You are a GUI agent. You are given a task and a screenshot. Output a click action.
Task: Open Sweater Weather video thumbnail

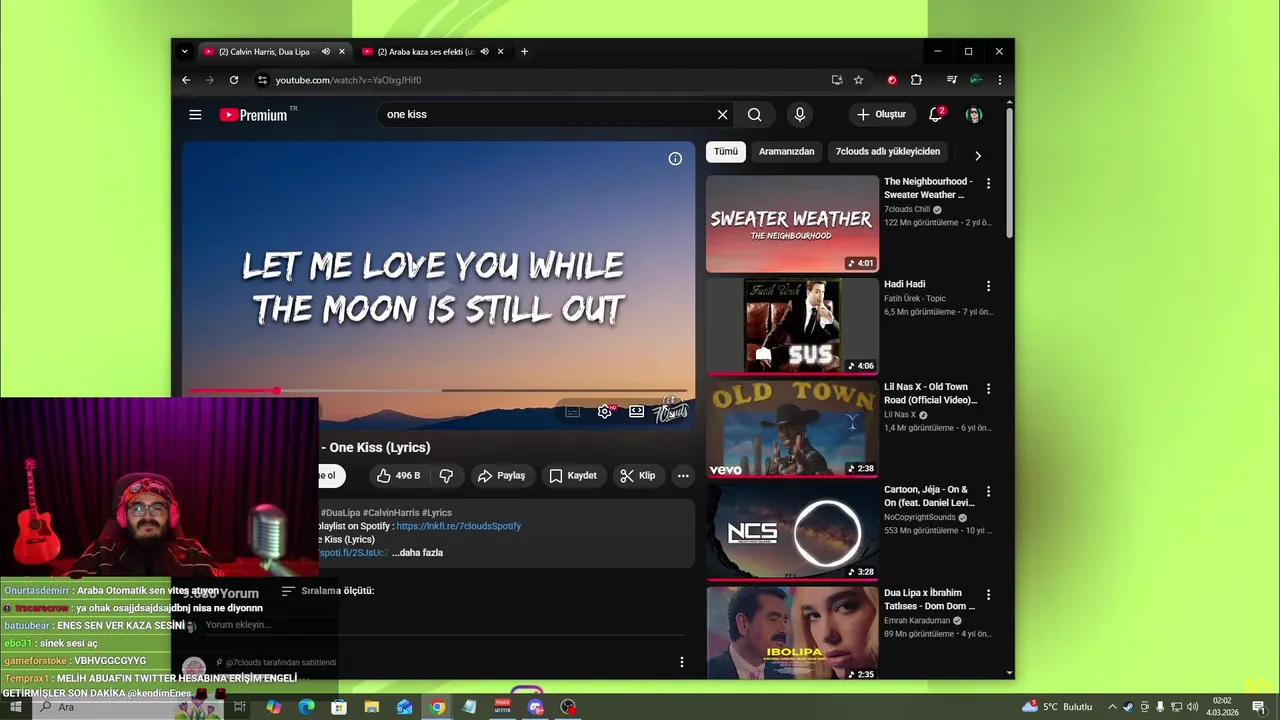[792, 224]
